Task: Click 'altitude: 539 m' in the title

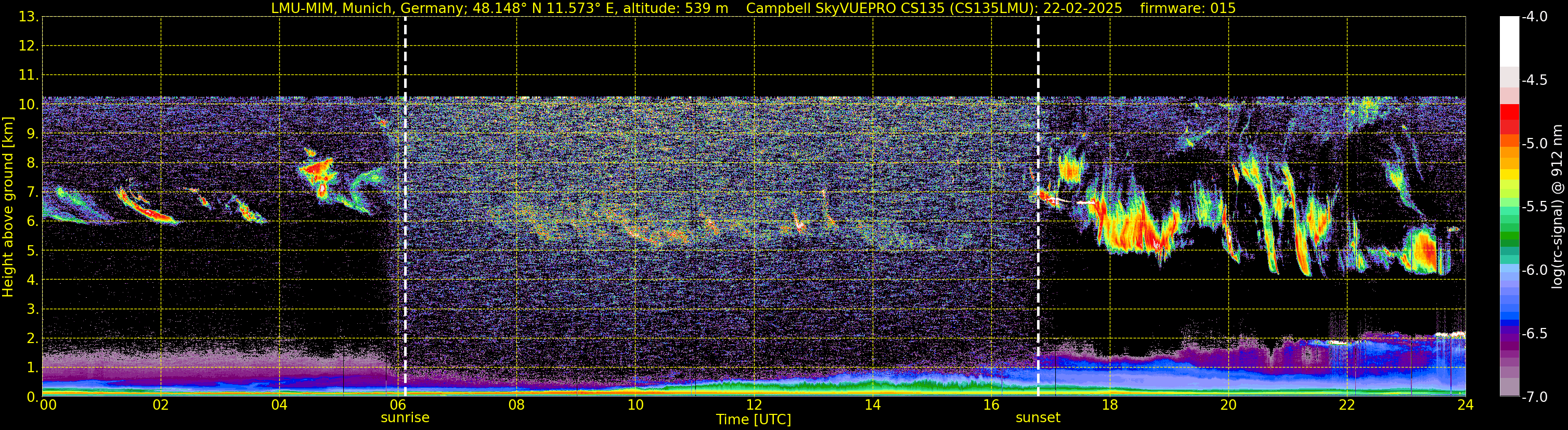Action: [x=676, y=8]
